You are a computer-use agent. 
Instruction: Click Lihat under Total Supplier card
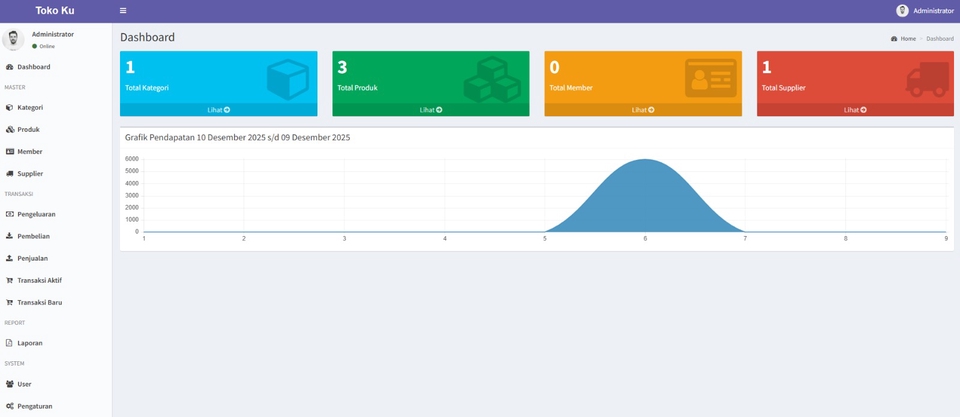point(854,110)
